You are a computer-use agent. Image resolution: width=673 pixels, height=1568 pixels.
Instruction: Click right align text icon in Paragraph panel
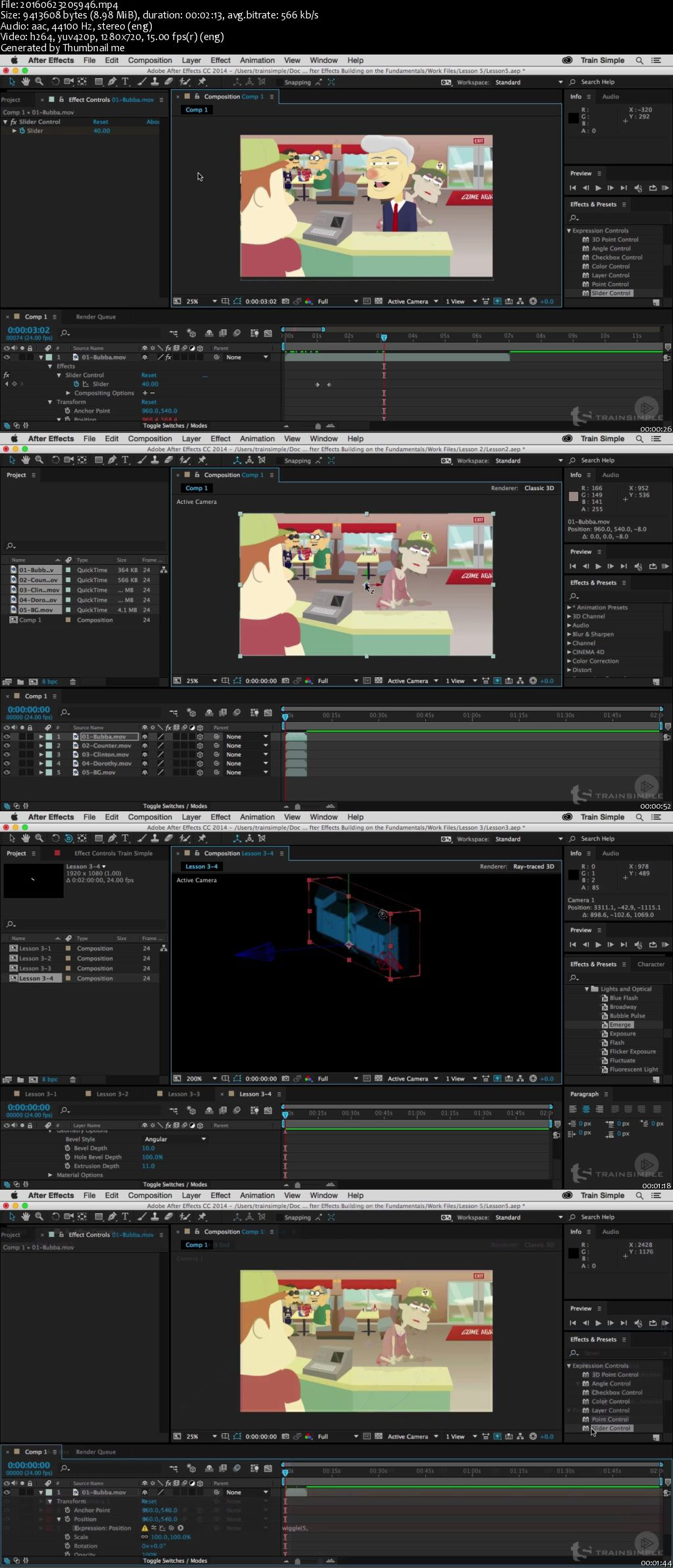click(x=599, y=1109)
